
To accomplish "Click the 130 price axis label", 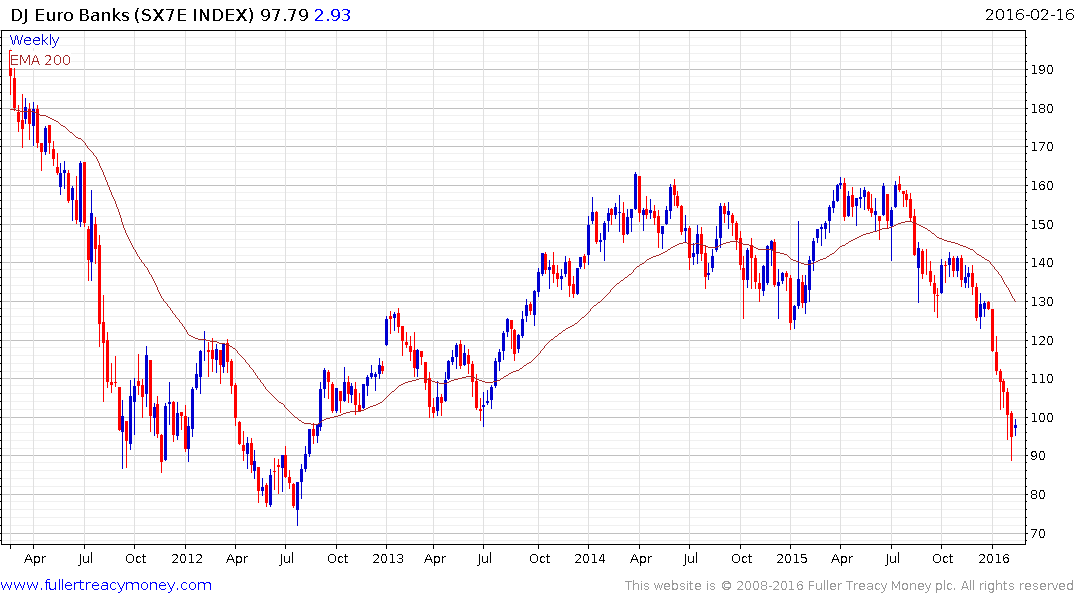I will pyautogui.click(x=1042, y=302).
